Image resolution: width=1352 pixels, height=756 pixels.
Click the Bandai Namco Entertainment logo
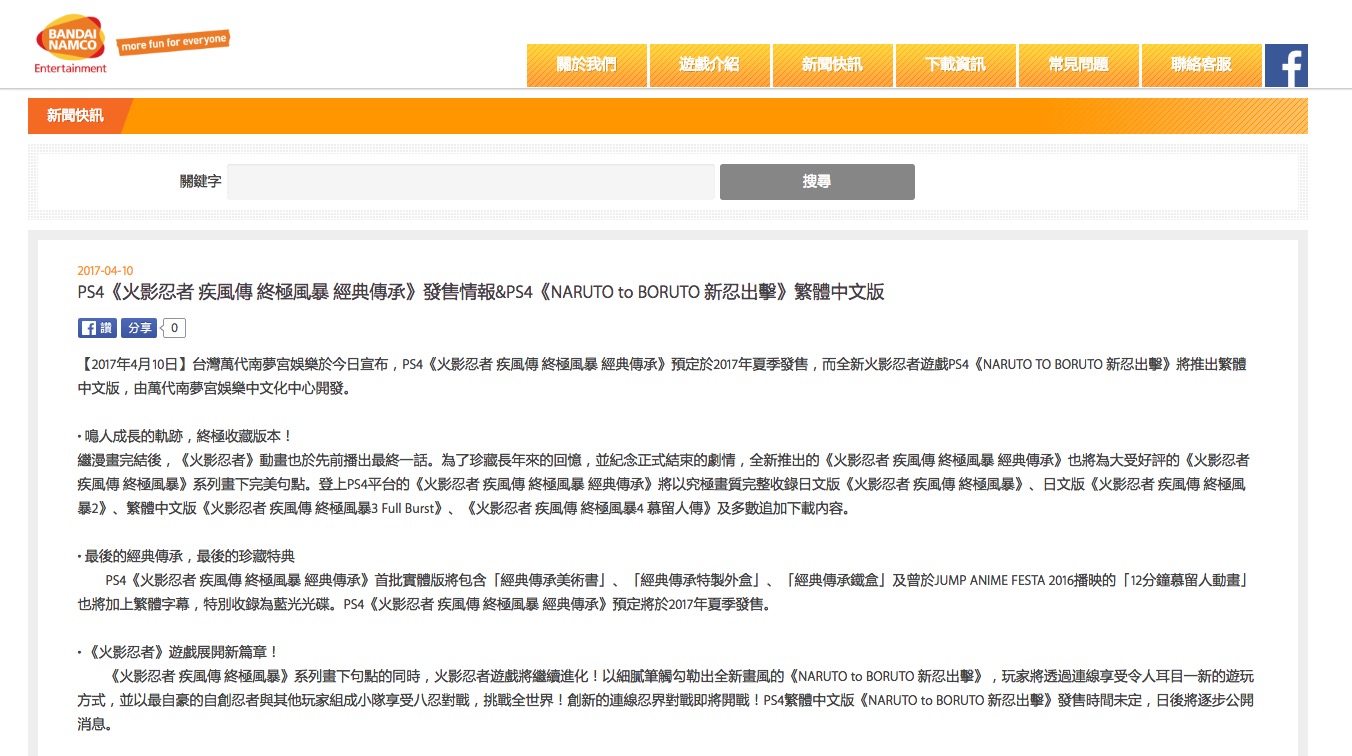coord(71,46)
